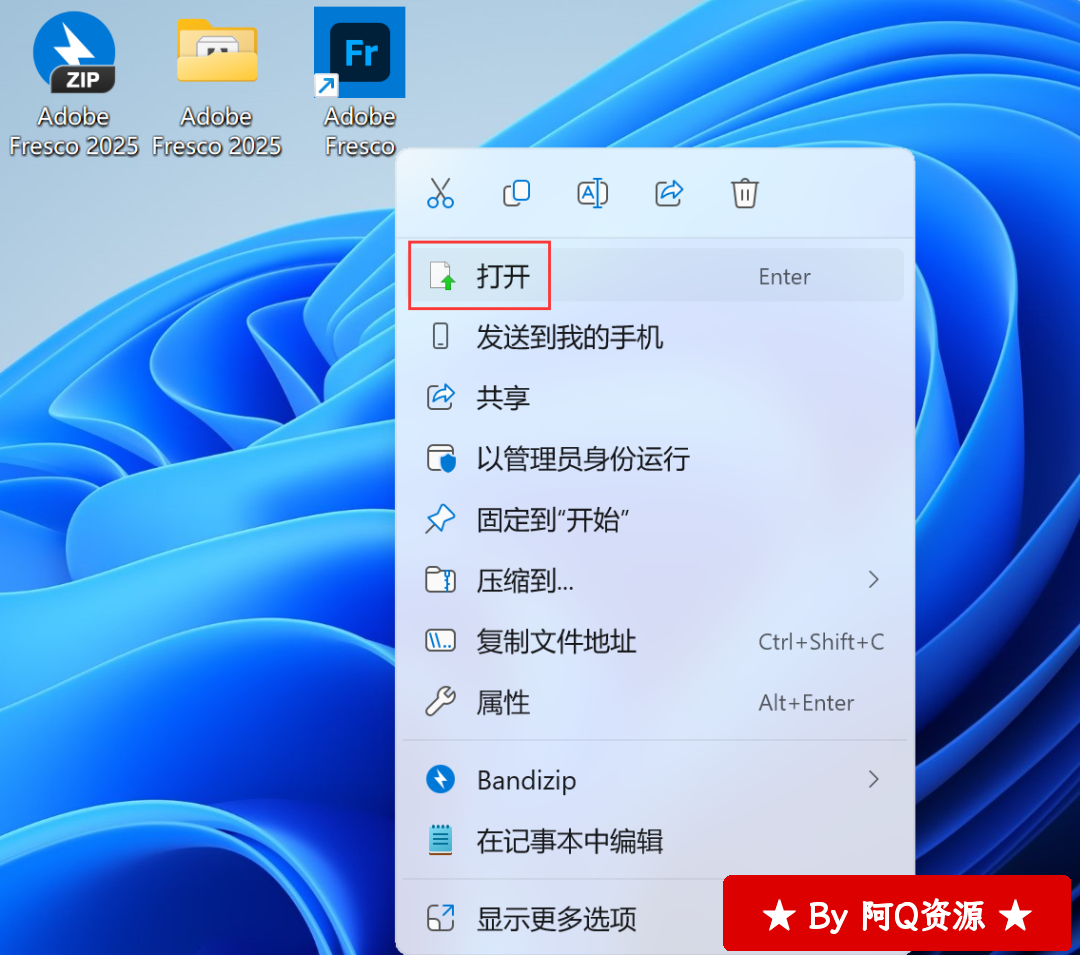Image resolution: width=1080 pixels, height=955 pixels.
Task: Click the notepad icon beside 在记事本中编辑
Action: (x=440, y=840)
